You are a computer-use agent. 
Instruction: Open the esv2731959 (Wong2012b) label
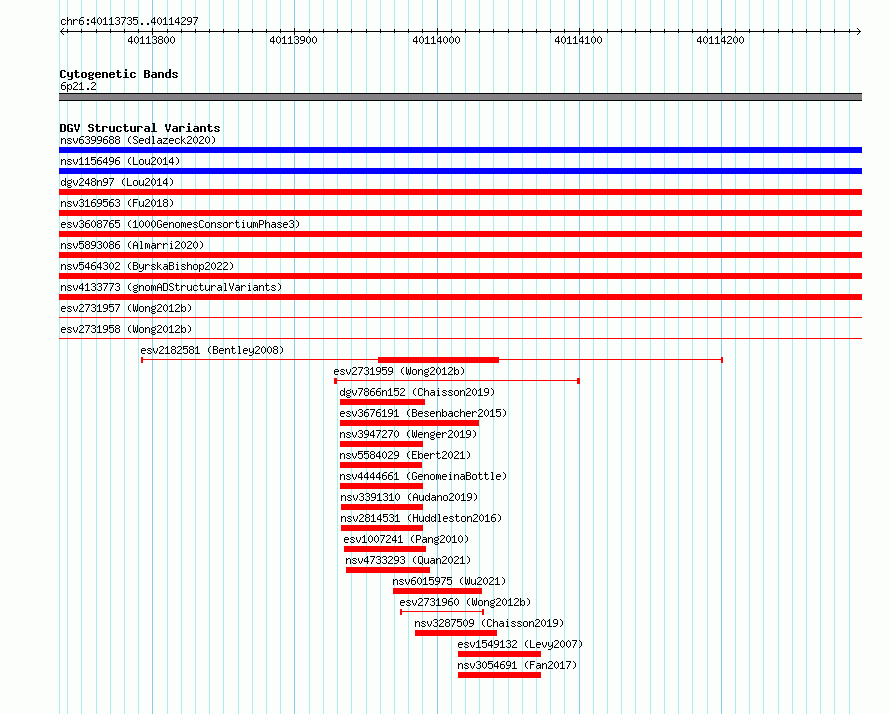pyautogui.click(x=399, y=371)
